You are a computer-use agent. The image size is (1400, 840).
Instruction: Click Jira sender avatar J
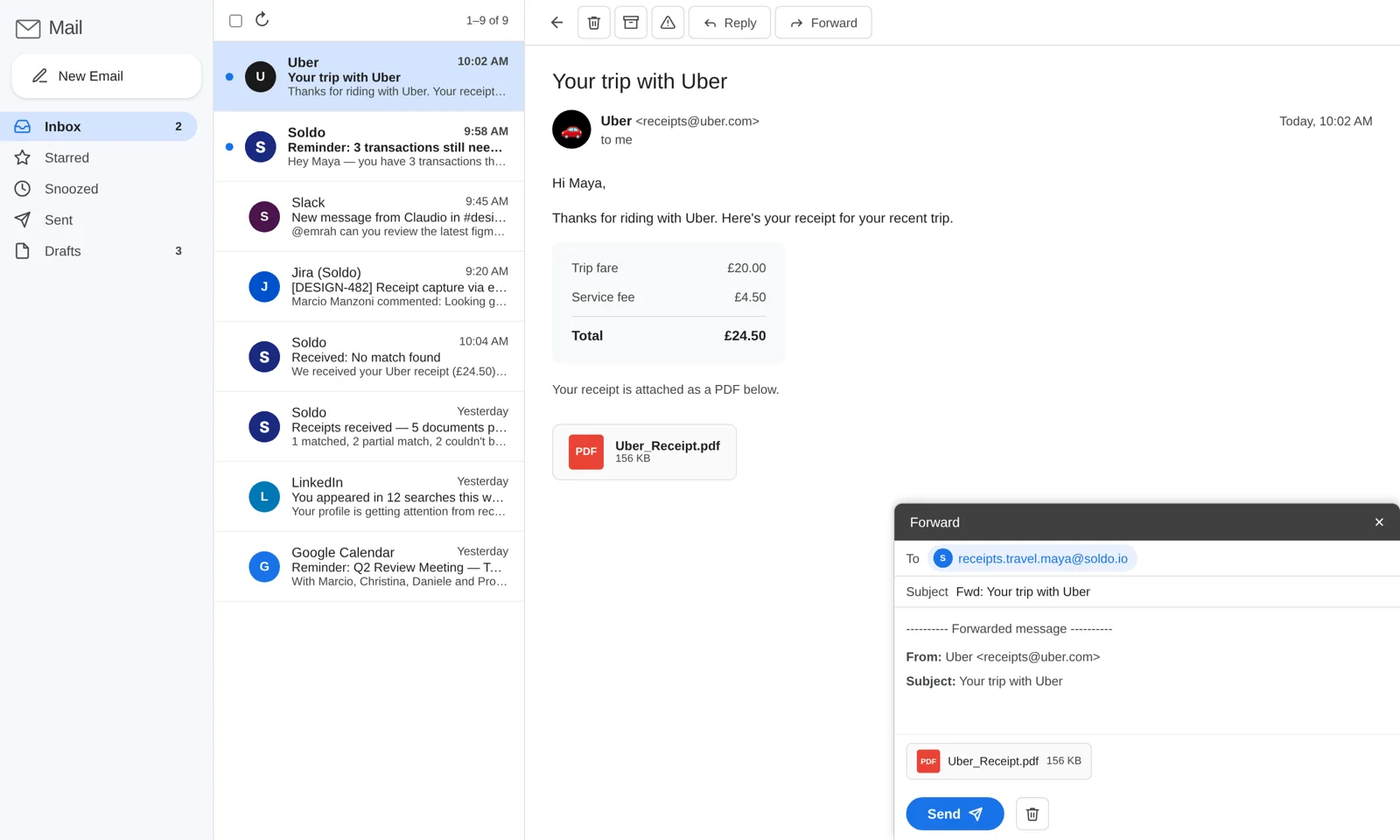coord(264,287)
